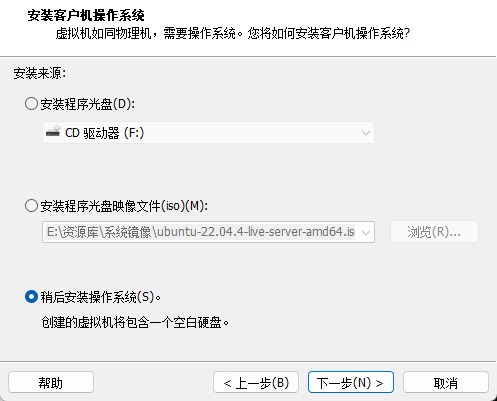
Task: Click the ubuntu-22.04.4 ISO path field
Action: coord(208,232)
